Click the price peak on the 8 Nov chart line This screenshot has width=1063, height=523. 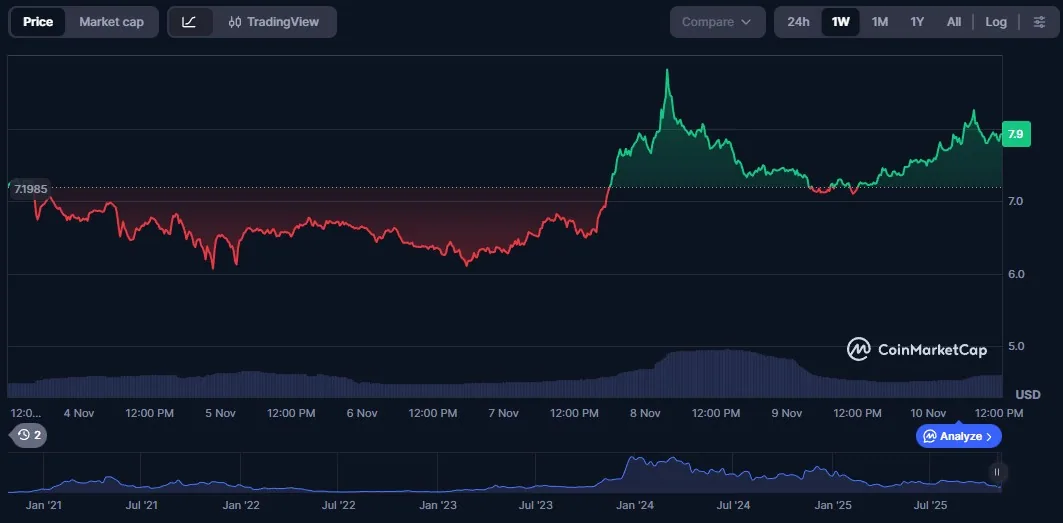[667, 70]
